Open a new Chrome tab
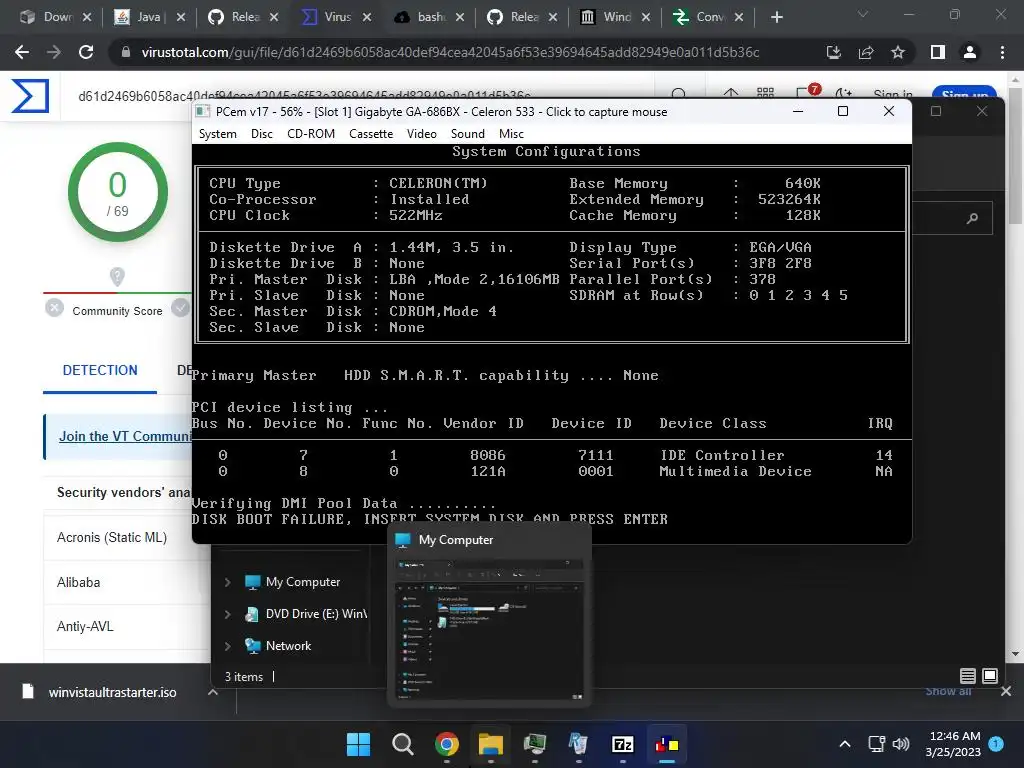The height and width of the screenshot is (768, 1024). [776, 18]
